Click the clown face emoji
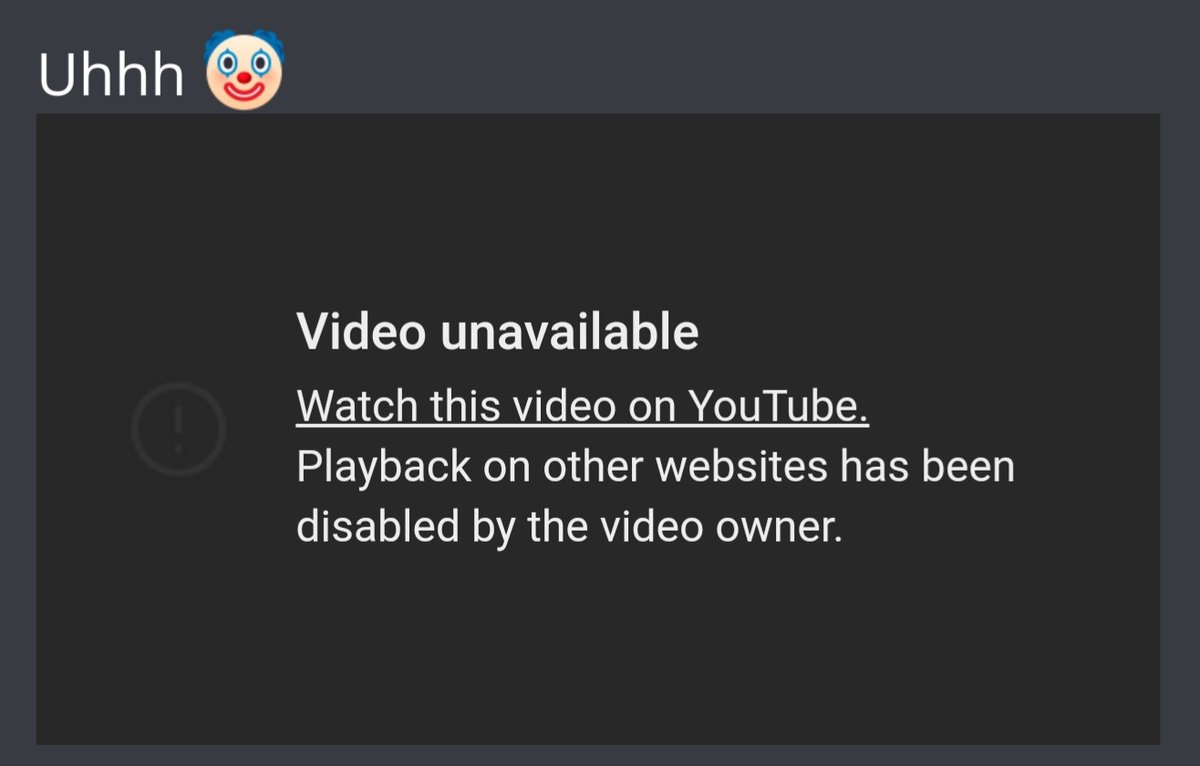Image resolution: width=1200 pixels, height=766 pixels. pyautogui.click(x=244, y=68)
